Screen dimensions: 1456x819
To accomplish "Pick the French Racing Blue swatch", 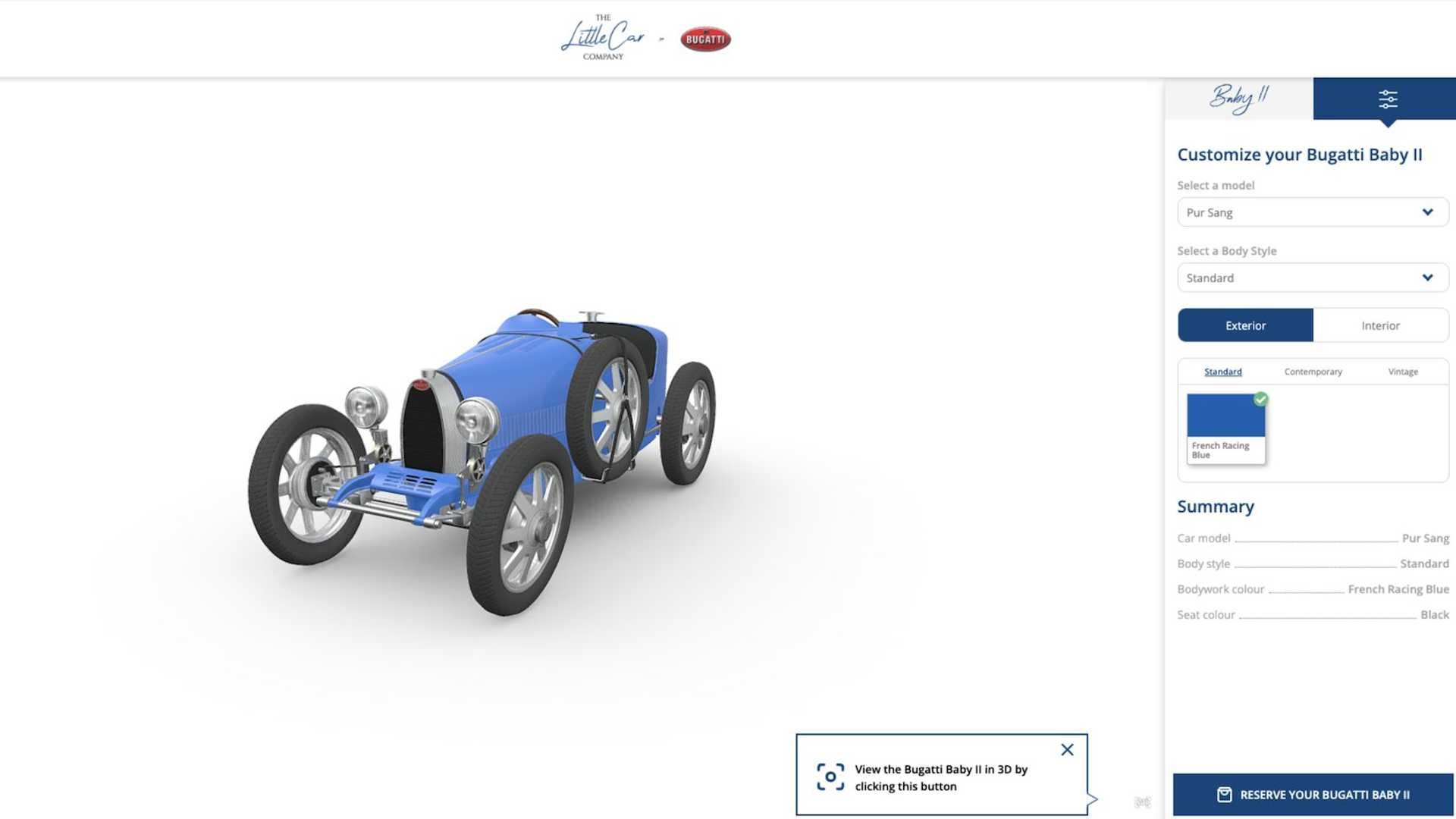I will pos(1225,417).
